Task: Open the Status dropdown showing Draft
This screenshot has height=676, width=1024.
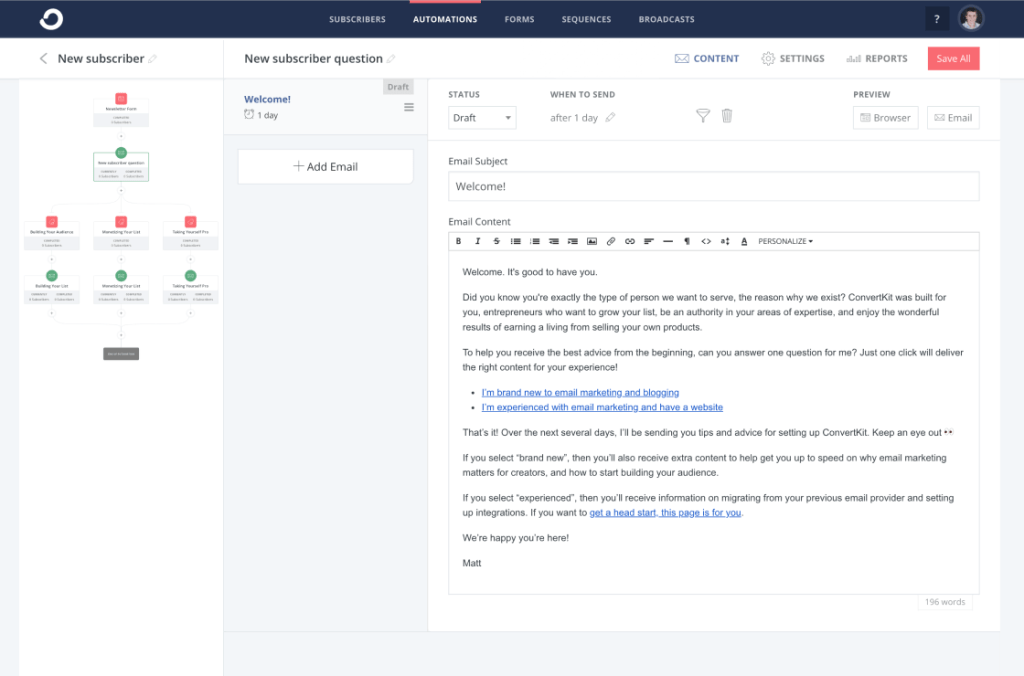Action: [482, 118]
